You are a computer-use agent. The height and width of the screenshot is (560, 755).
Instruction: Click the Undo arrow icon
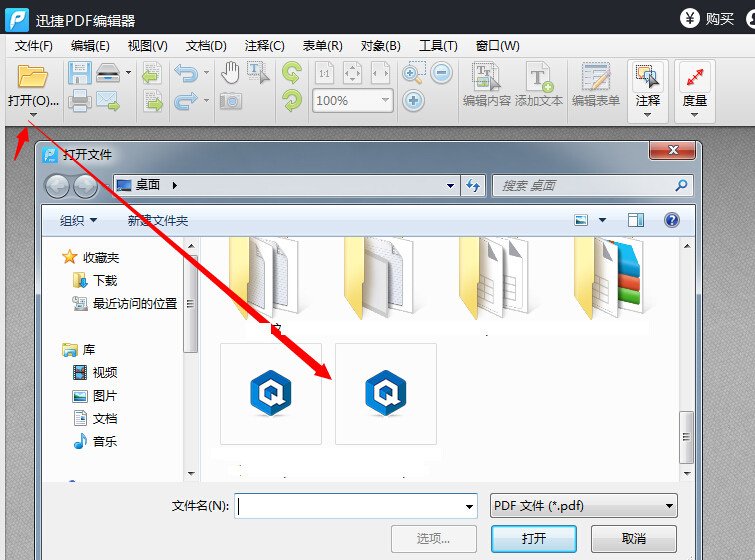pyautogui.click(x=186, y=73)
